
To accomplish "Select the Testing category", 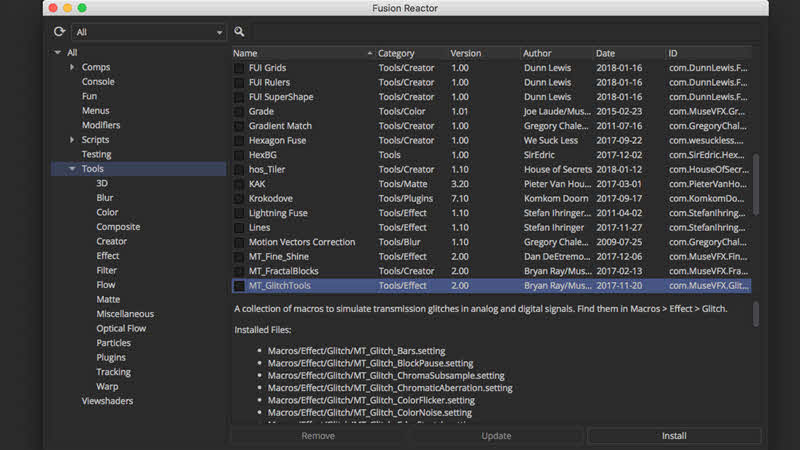I will tap(96, 154).
